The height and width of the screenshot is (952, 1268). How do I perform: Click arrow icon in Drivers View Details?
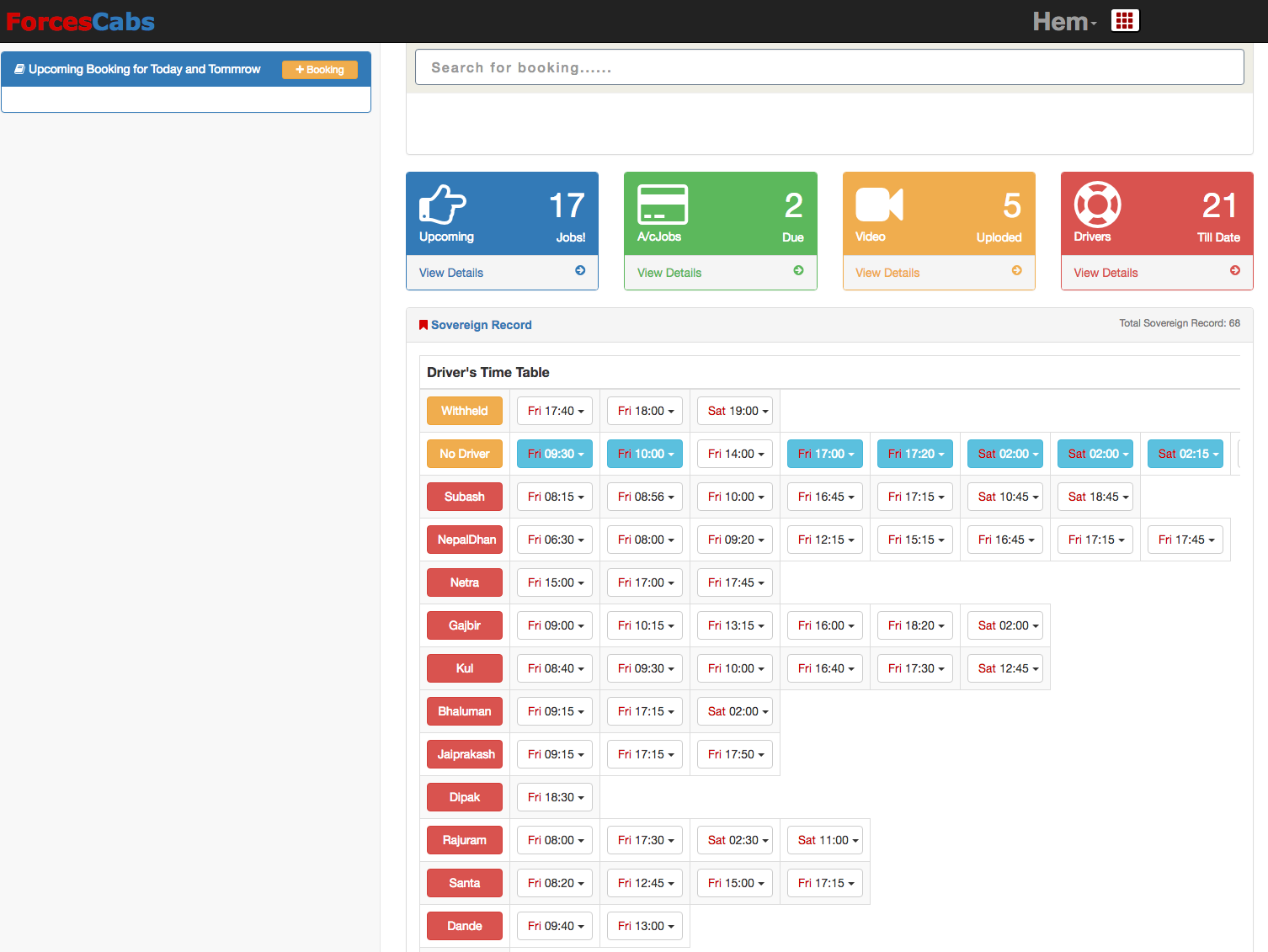1234,270
